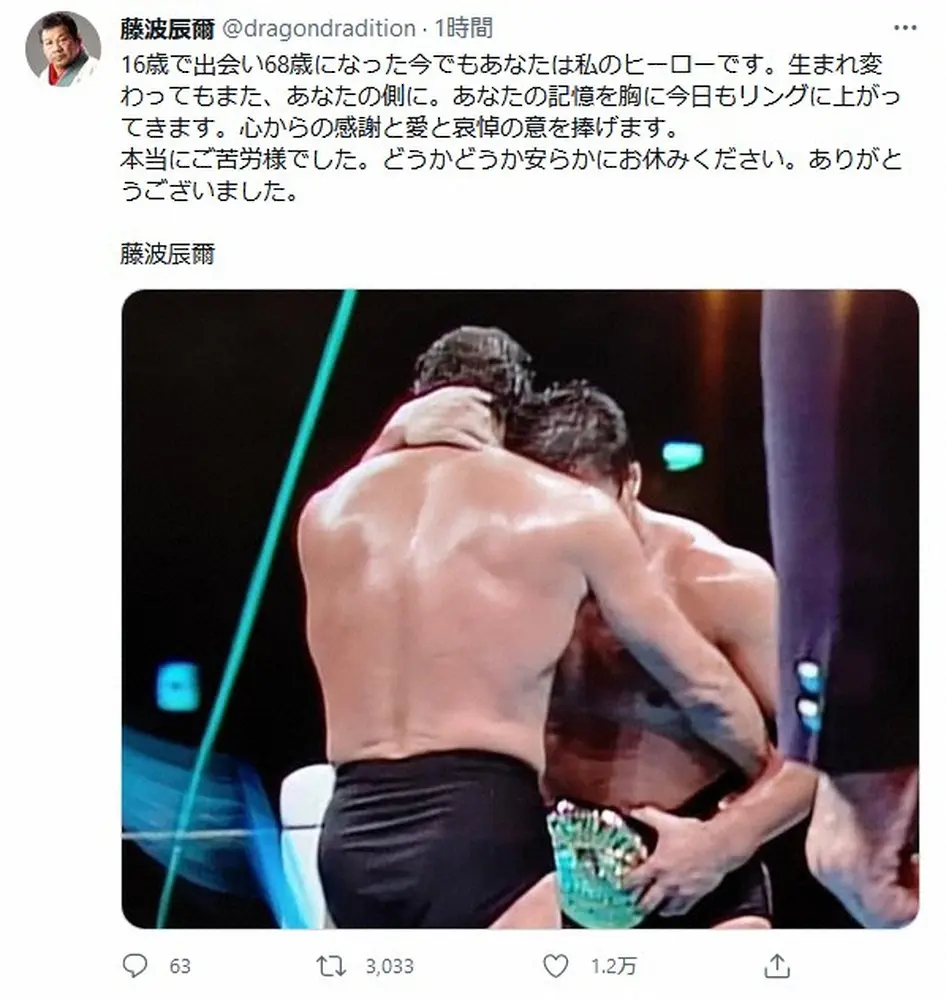Screen dimensions: 946x1000
Task: Open the 藤波辰爾 display name link
Action: (x=167, y=29)
